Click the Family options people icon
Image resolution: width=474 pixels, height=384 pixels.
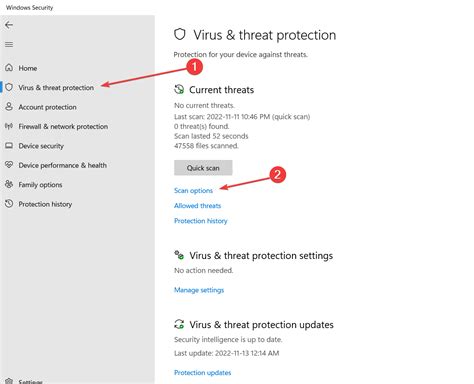pos(9,184)
